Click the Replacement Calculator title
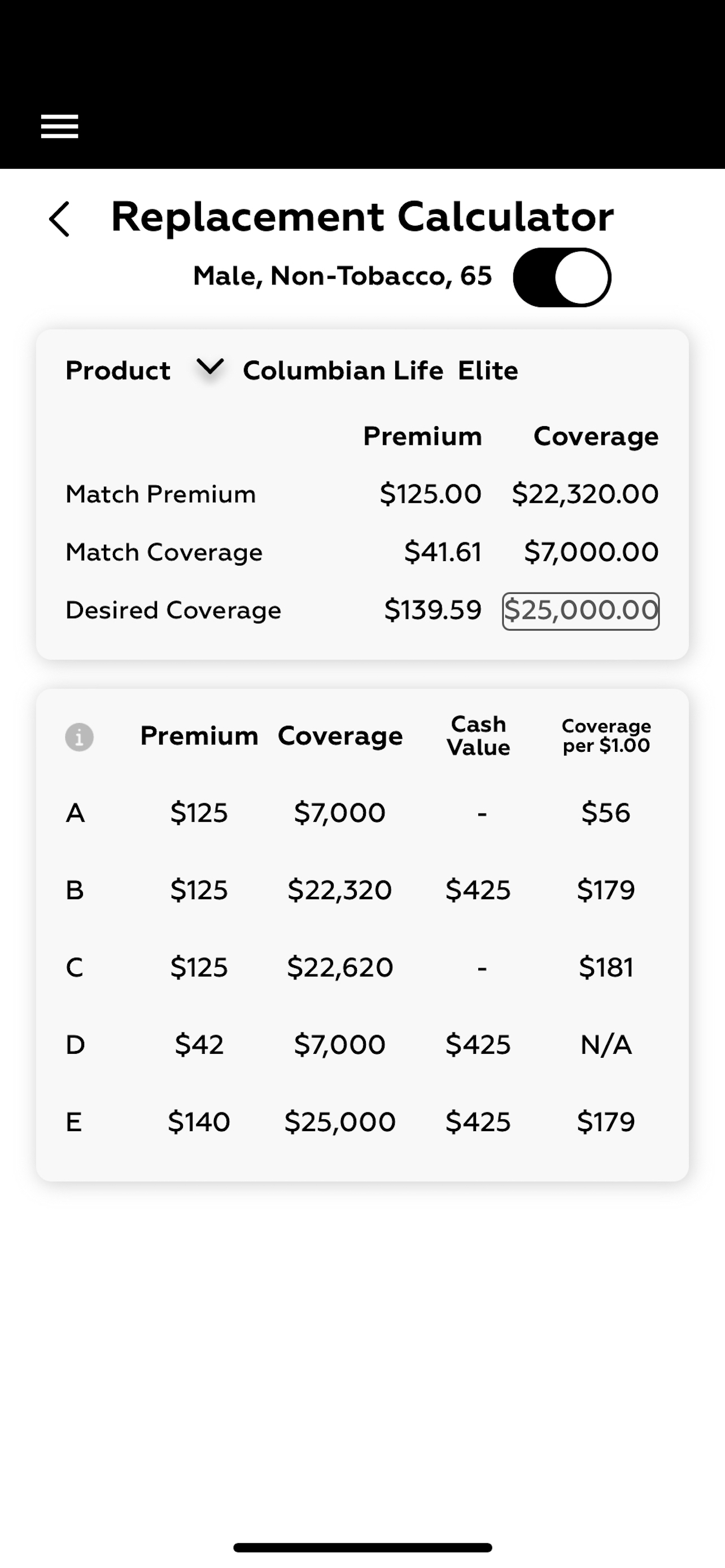Viewport: 725px width, 1568px height. (362, 217)
